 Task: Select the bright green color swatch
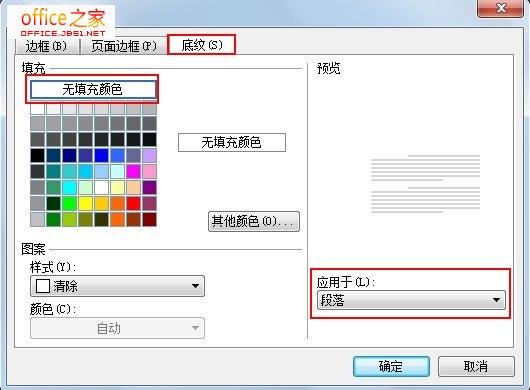click(70, 204)
